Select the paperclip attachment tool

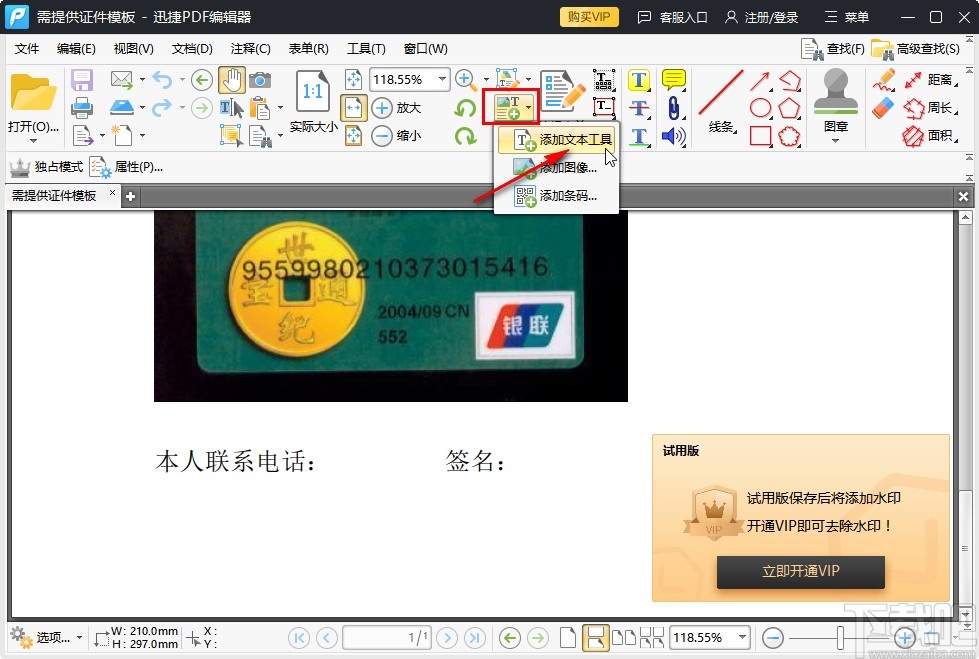pos(674,108)
